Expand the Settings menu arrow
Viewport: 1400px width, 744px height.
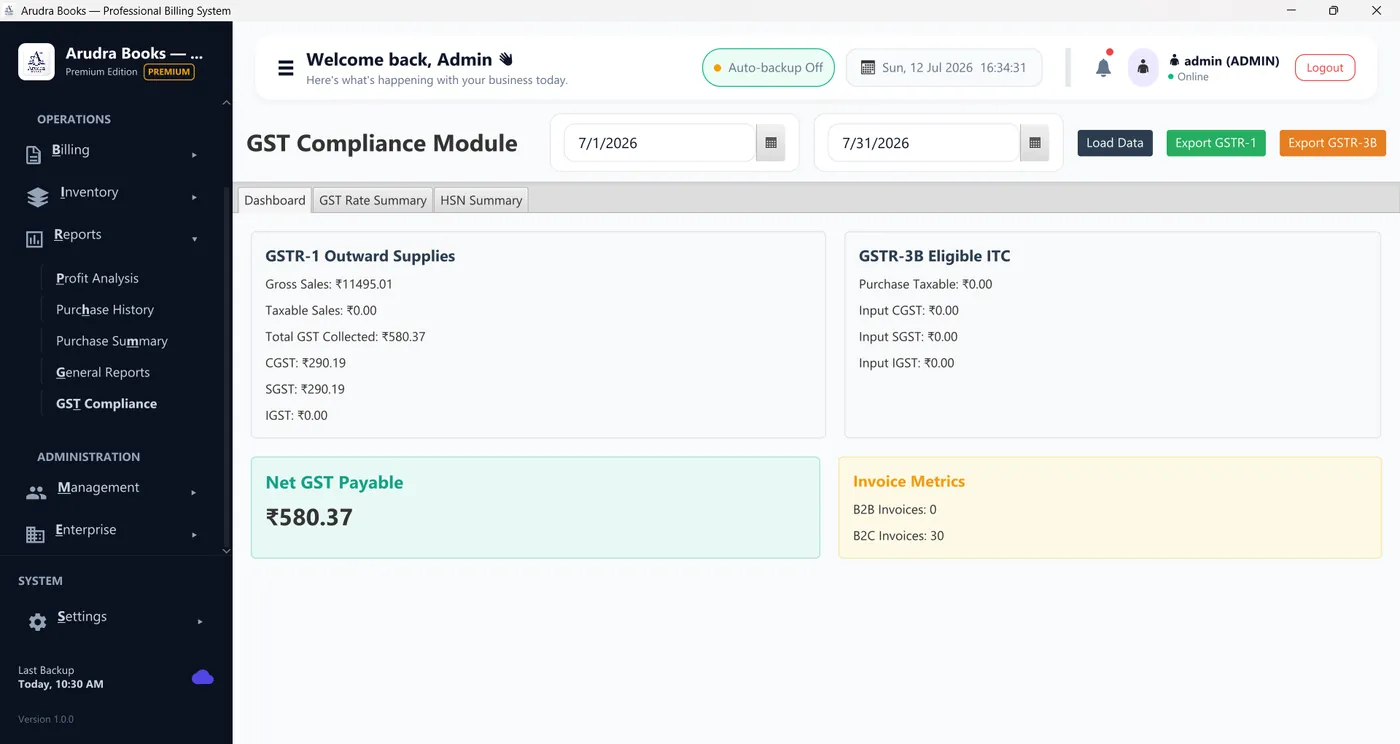coord(200,622)
